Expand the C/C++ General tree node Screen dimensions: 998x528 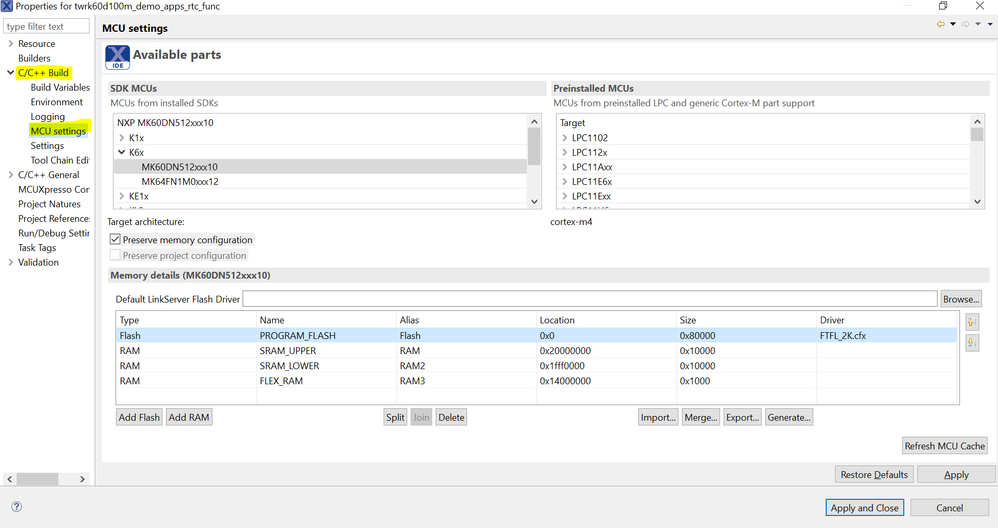(x=10, y=174)
